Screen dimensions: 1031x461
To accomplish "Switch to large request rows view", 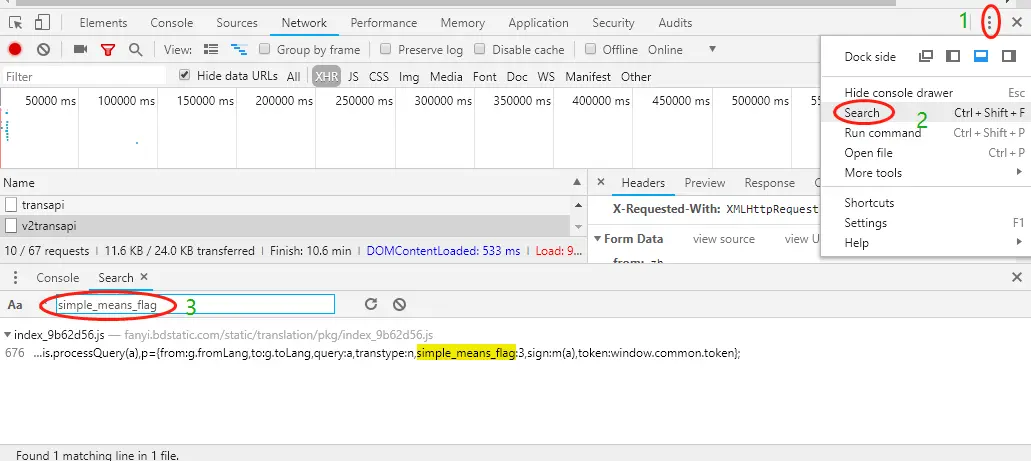I will (210, 49).
